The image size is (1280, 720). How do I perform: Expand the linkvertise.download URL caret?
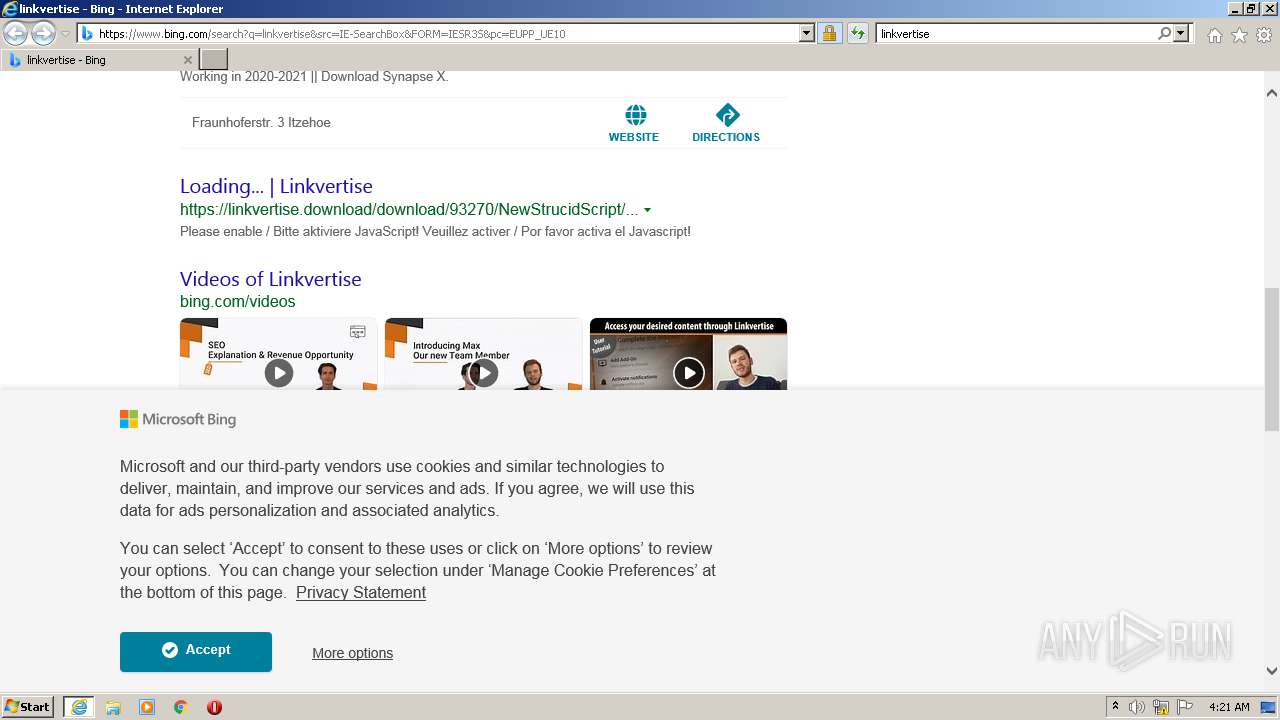point(648,210)
